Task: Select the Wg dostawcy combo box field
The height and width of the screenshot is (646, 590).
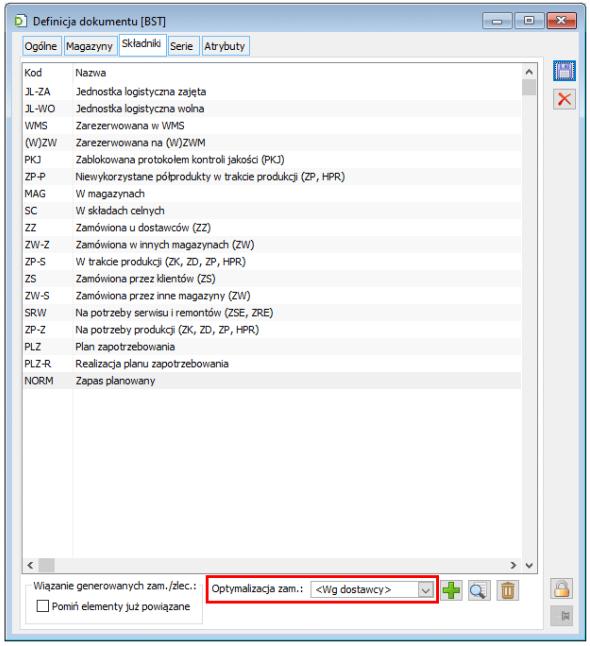Action: [x=372, y=590]
